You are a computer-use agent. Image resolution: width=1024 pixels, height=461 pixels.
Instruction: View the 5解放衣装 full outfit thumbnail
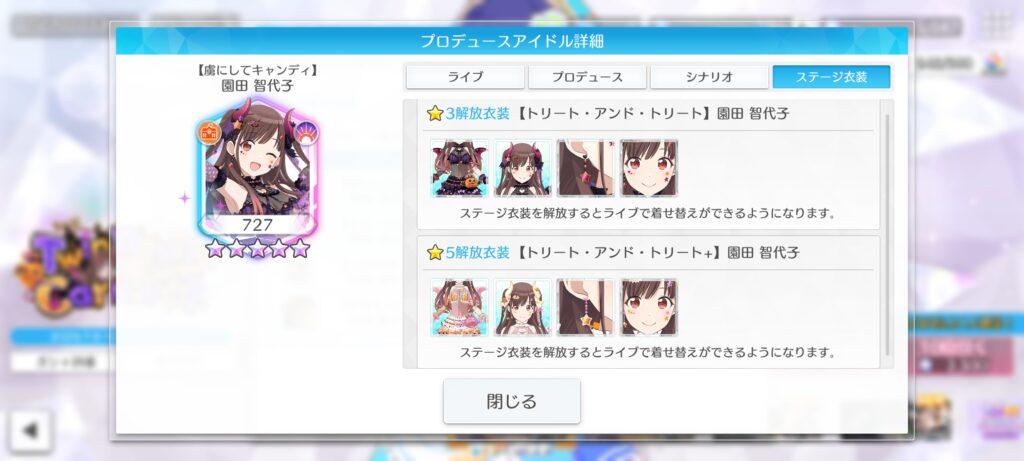tap(460, 308)
